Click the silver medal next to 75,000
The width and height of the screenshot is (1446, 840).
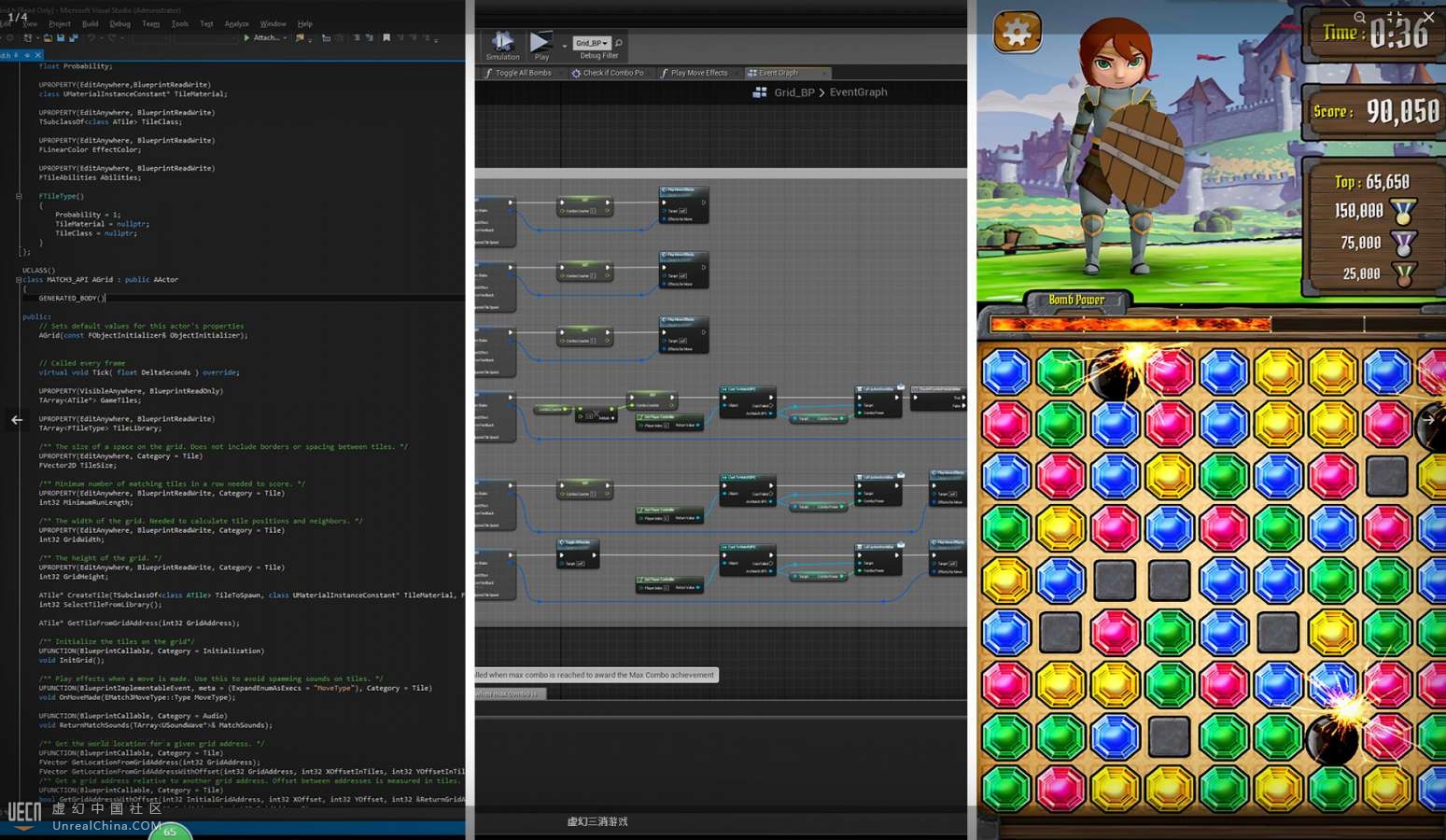(1403, 243)
